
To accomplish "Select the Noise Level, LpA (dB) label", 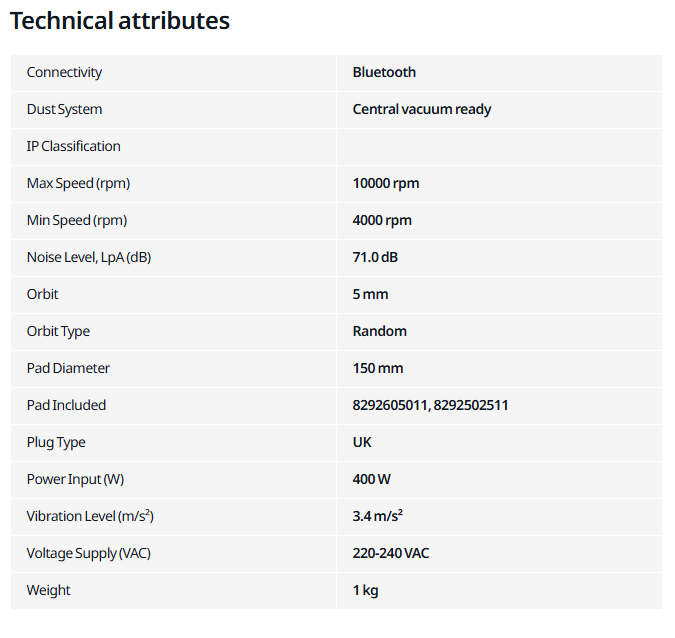I will tap(89, 257).
